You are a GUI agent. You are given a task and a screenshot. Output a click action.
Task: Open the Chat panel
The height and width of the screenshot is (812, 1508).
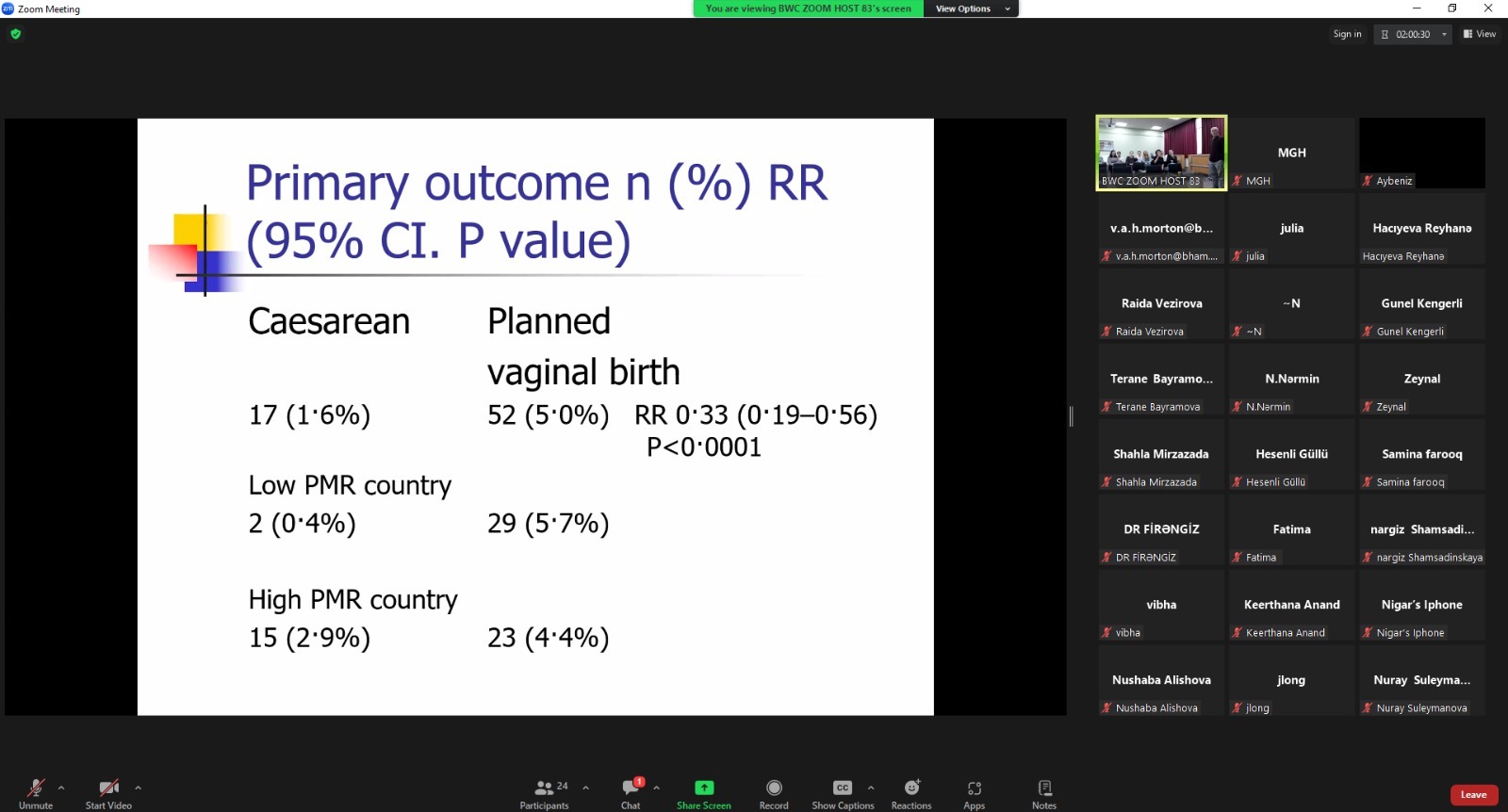631,793
